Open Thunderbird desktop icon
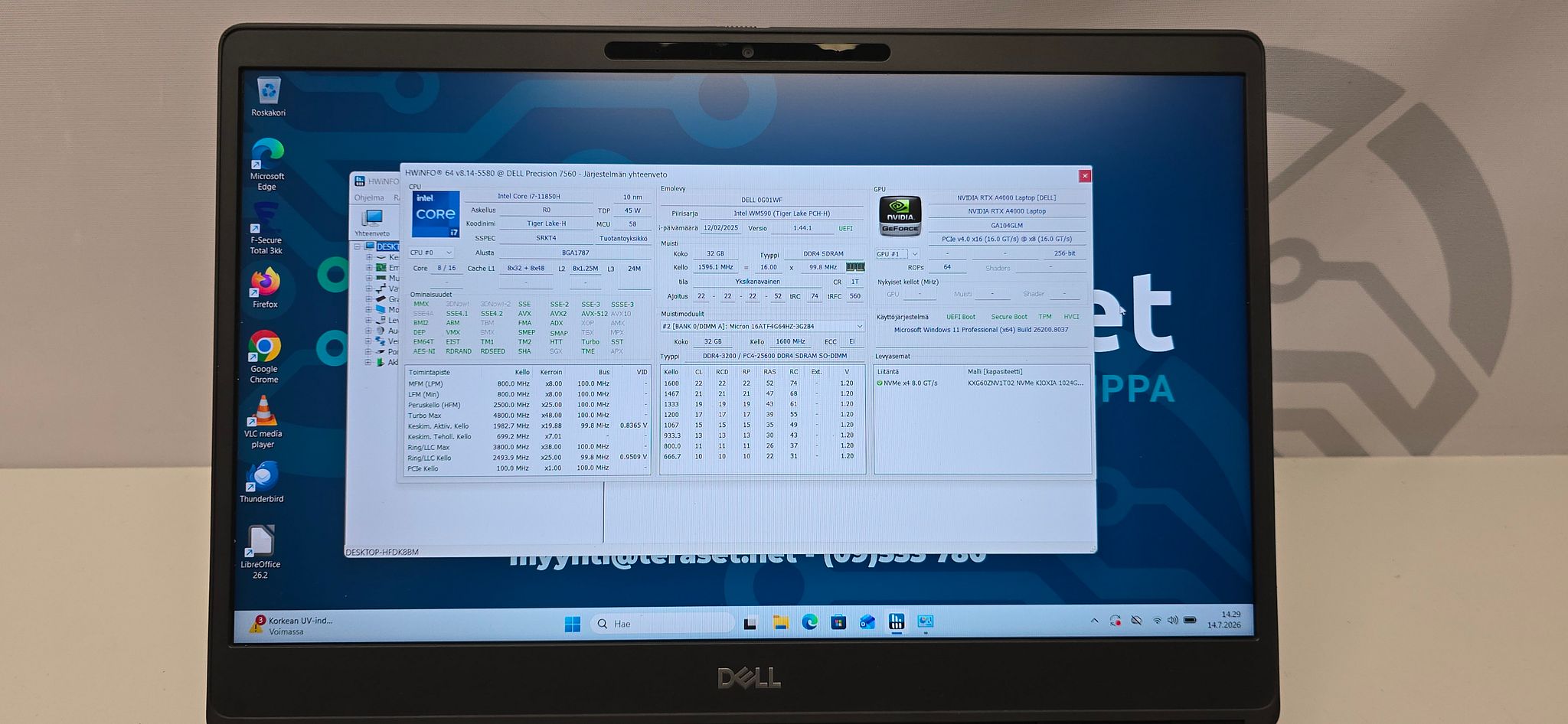Screen dimensions: 1568x724 261,482
